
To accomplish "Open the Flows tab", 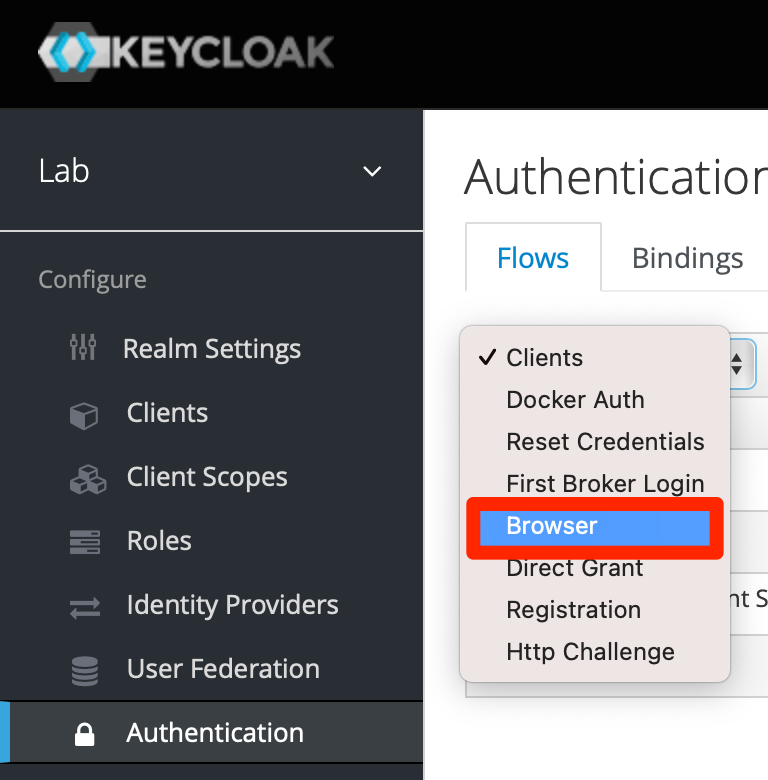I will [533, 257].
